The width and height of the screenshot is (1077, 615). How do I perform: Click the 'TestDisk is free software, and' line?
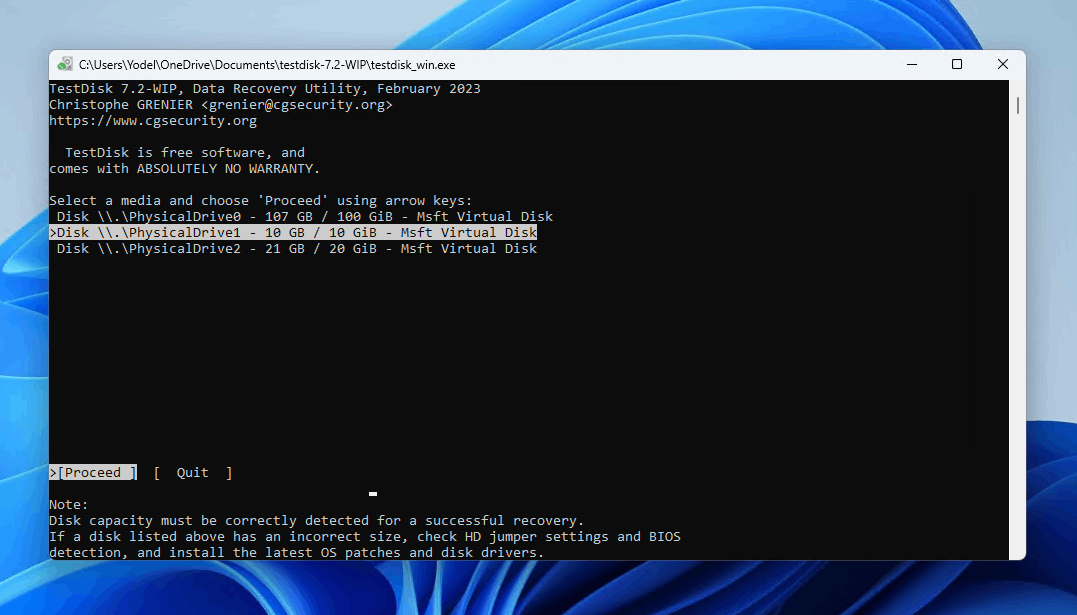click(x=185, y=153)
